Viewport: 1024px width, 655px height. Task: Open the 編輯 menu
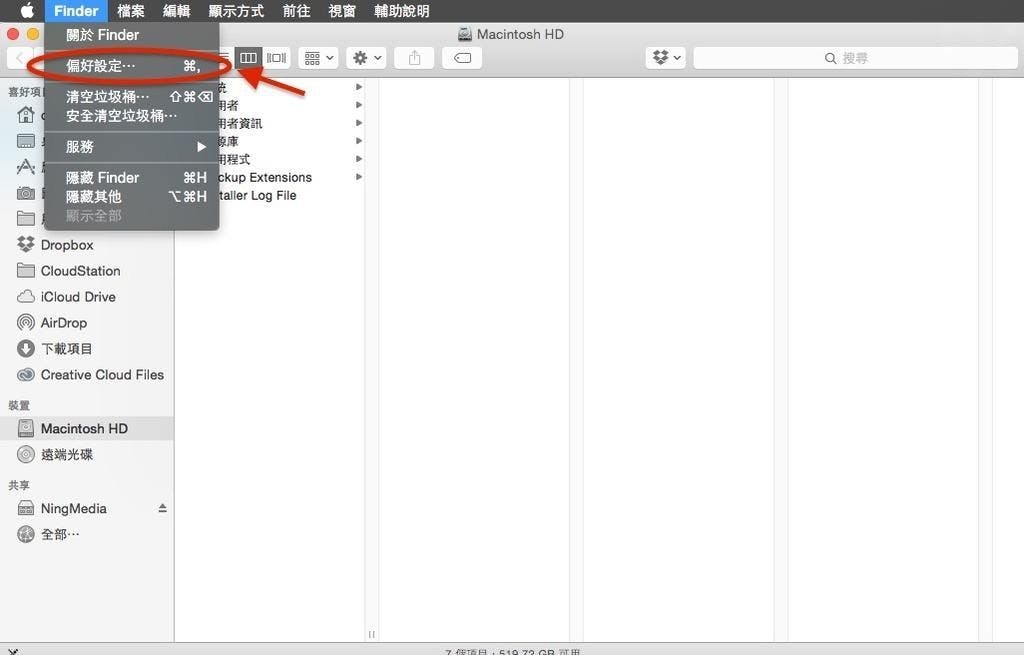pos(176,10)
